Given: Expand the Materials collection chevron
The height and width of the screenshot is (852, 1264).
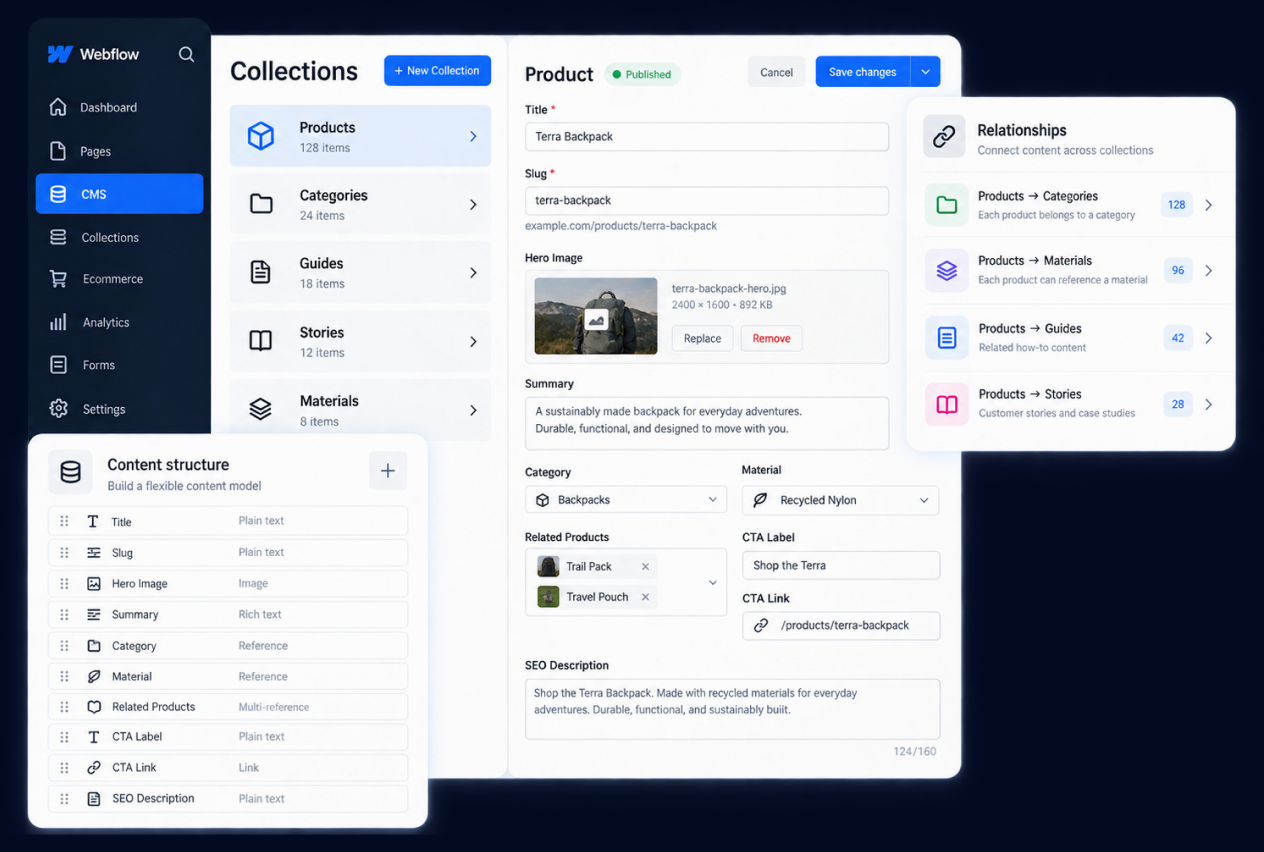Looking at the screenshot, I should click(x=473, y=410).
